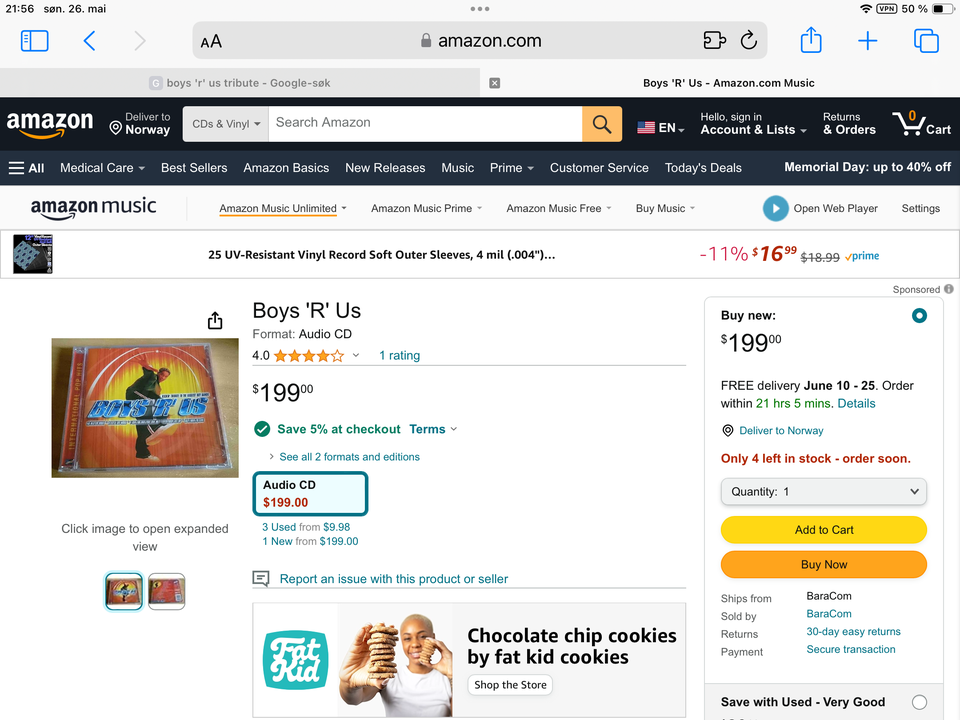
Task: Click the orange Amazon search magnifier button
Action: point(601,124)
